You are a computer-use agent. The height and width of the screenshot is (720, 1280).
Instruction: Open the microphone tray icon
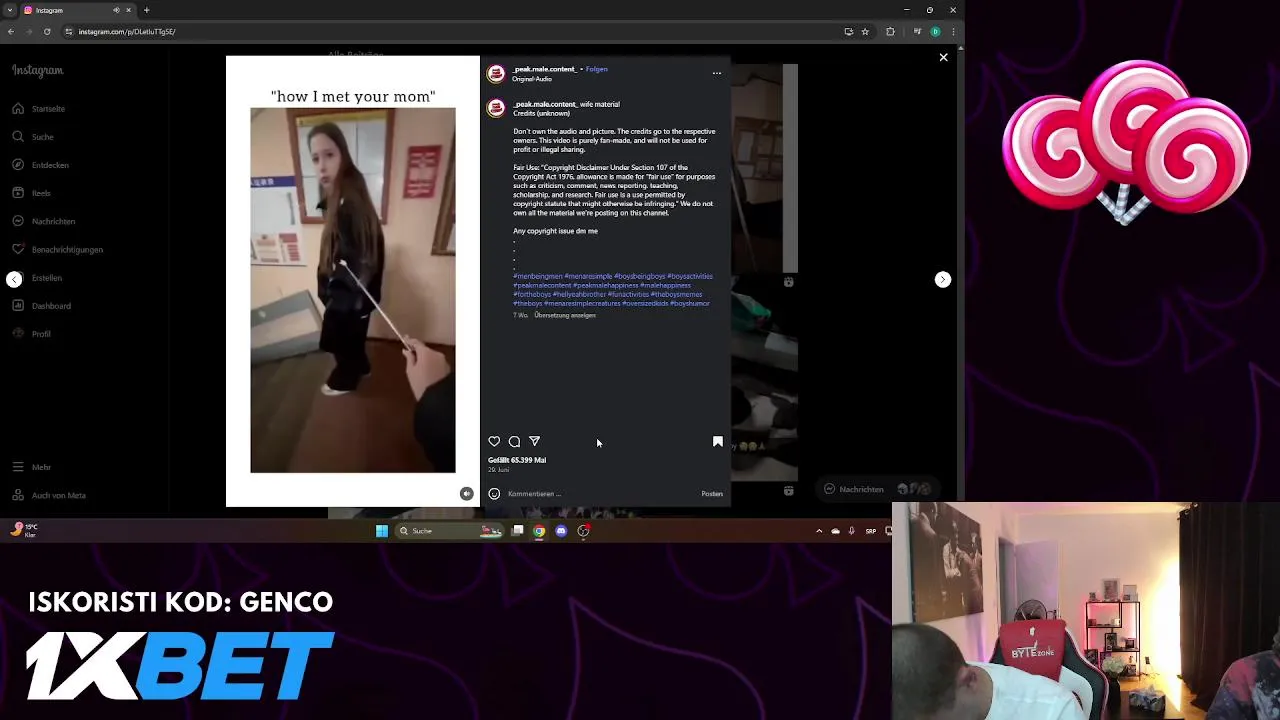(852, 531)
